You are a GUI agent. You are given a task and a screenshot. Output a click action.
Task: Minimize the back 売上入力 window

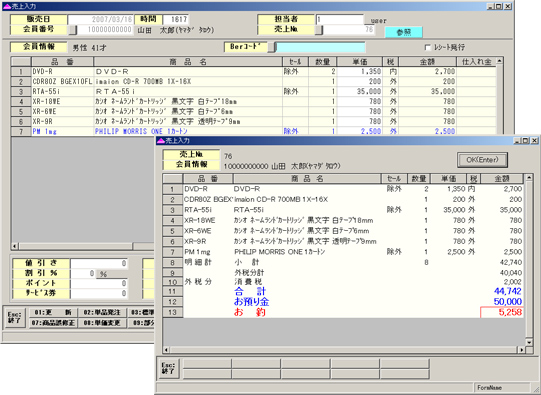(x=490, y=6)
